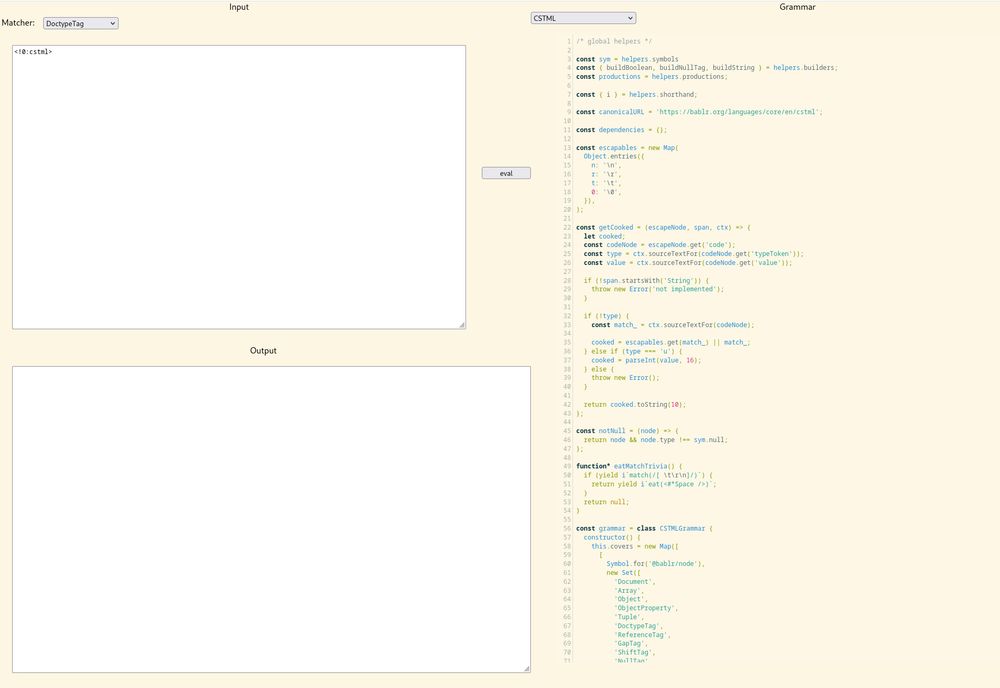Click the 'Input' heading
Viewport: 1000px width, 688px height.
click(239, 7)
